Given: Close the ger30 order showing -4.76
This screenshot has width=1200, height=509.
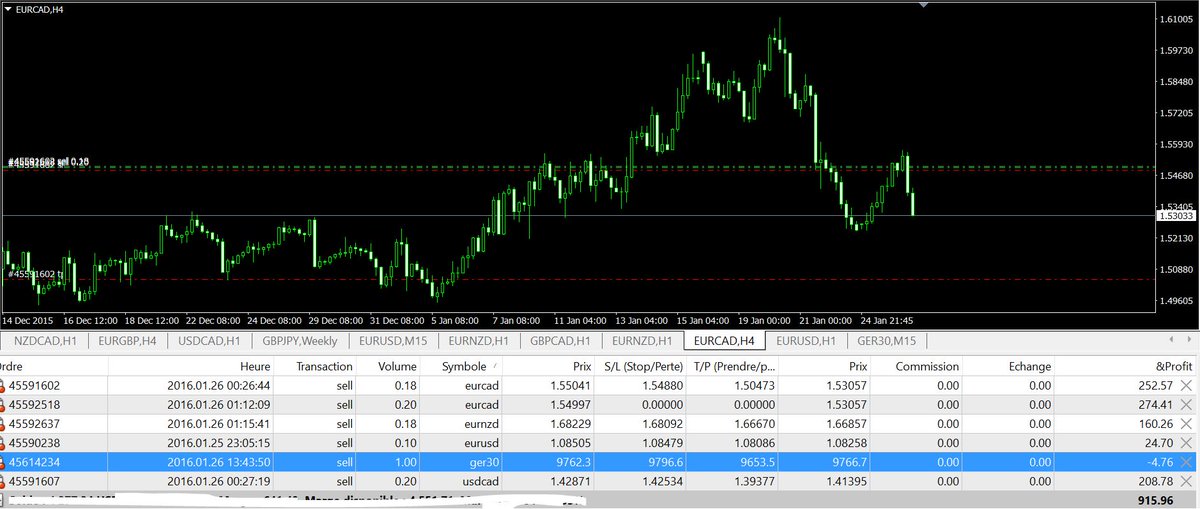Looking at the screenshot, I should coord(1187,461).
